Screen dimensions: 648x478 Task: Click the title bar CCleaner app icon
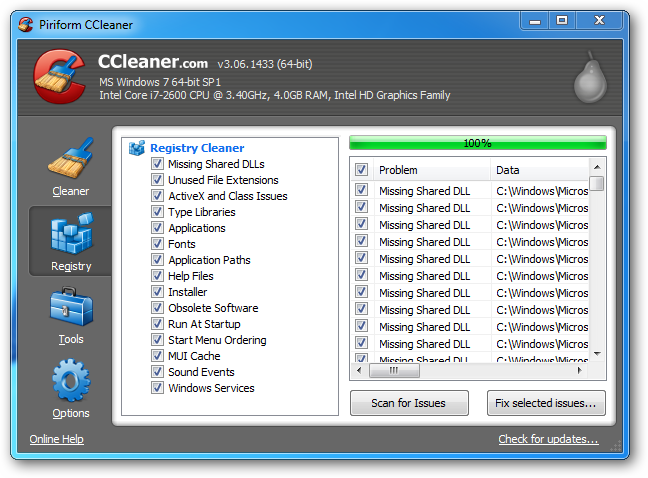[26, 24]
